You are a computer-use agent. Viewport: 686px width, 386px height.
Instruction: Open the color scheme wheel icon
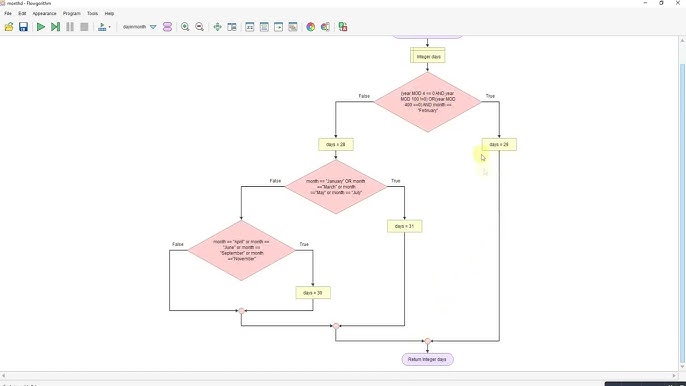tap(311, 27)
